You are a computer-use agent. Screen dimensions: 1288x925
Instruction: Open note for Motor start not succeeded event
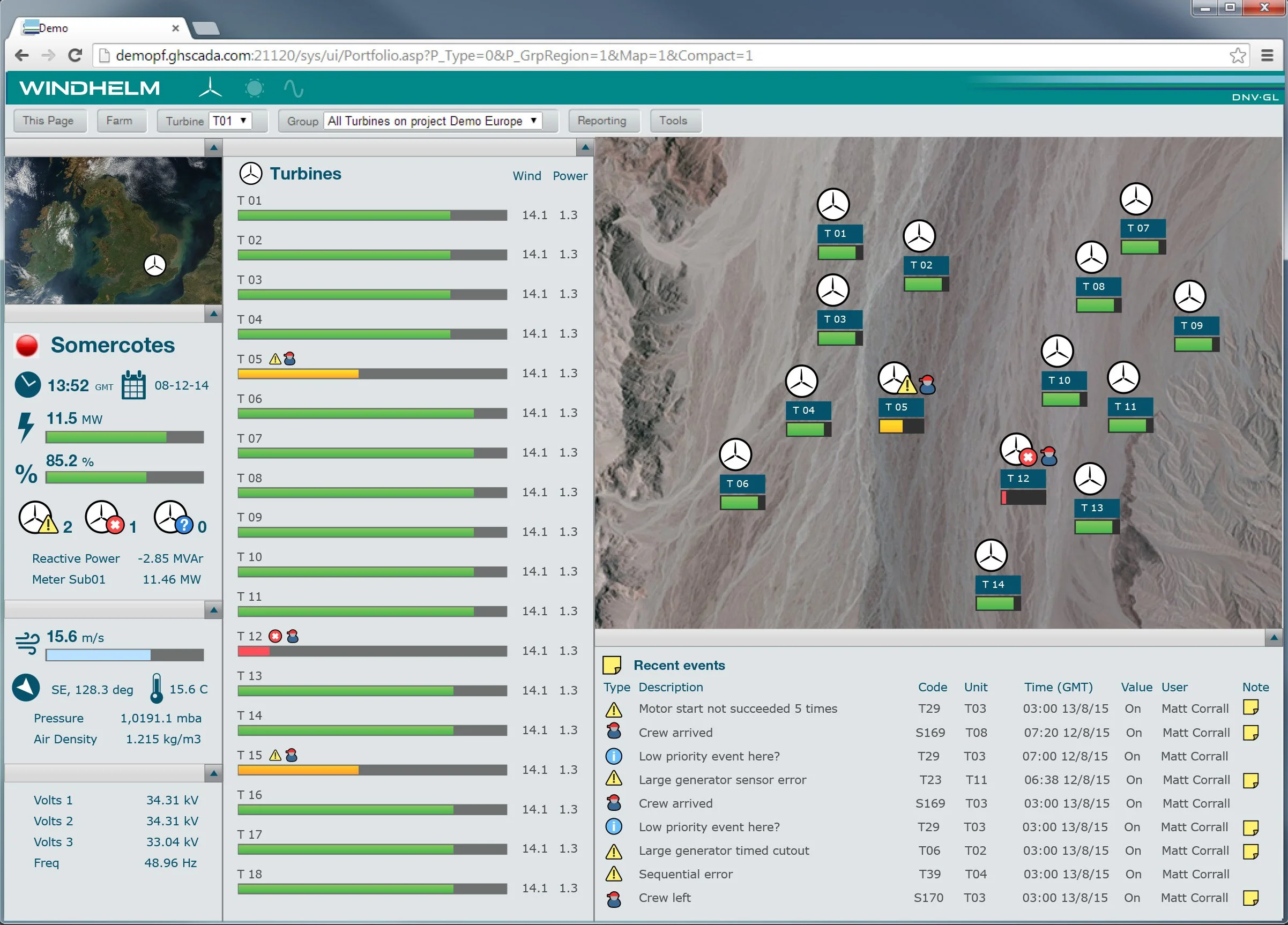click(x=1250, y=708)
